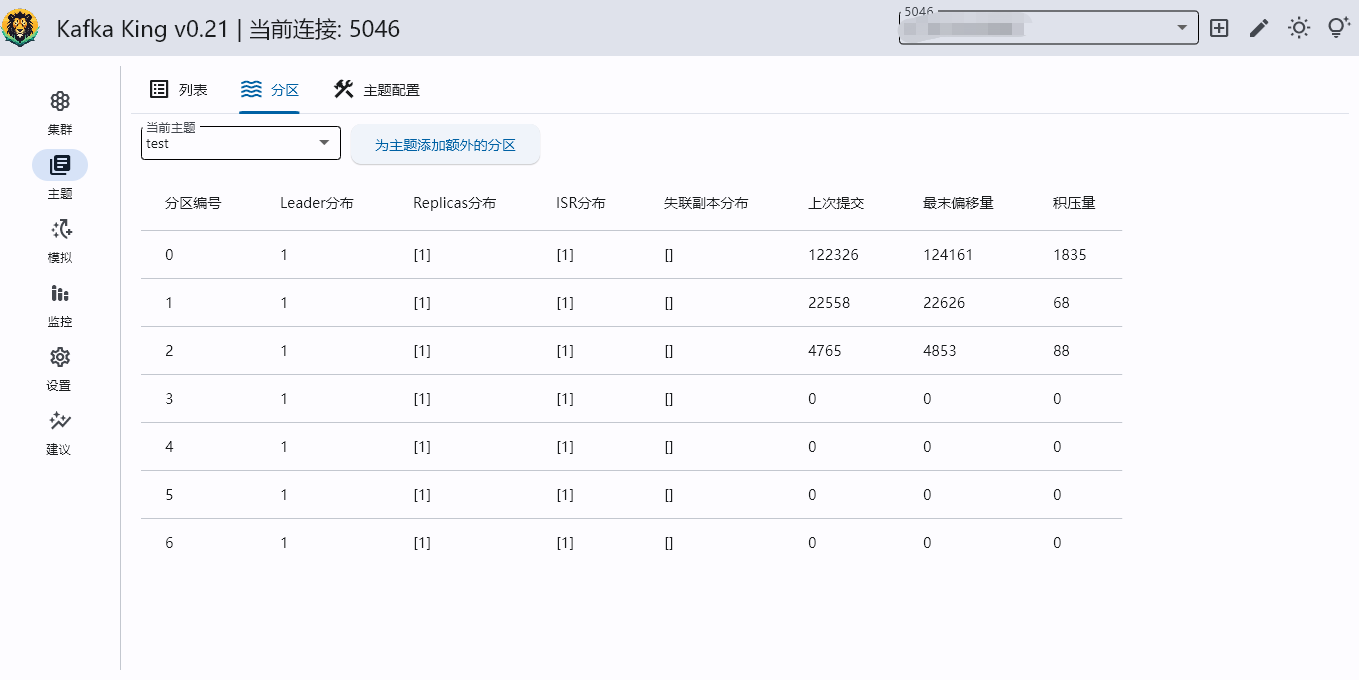1359x680 pixels.
Task: Click the 监控 sidebar label
Action: point(60,322)
